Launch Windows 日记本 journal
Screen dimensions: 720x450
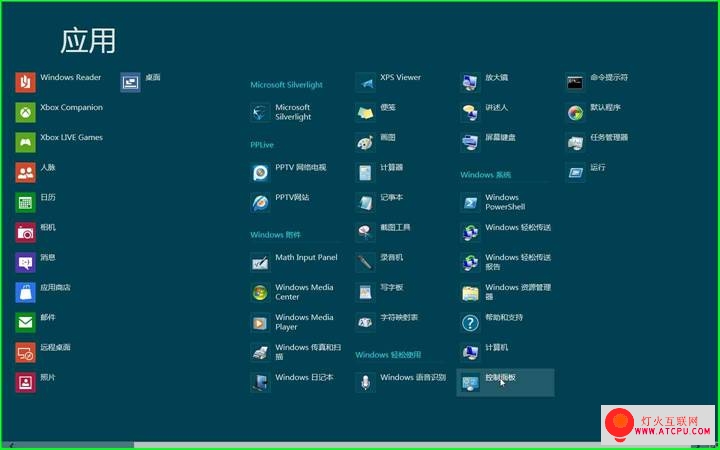coord(292,382)
